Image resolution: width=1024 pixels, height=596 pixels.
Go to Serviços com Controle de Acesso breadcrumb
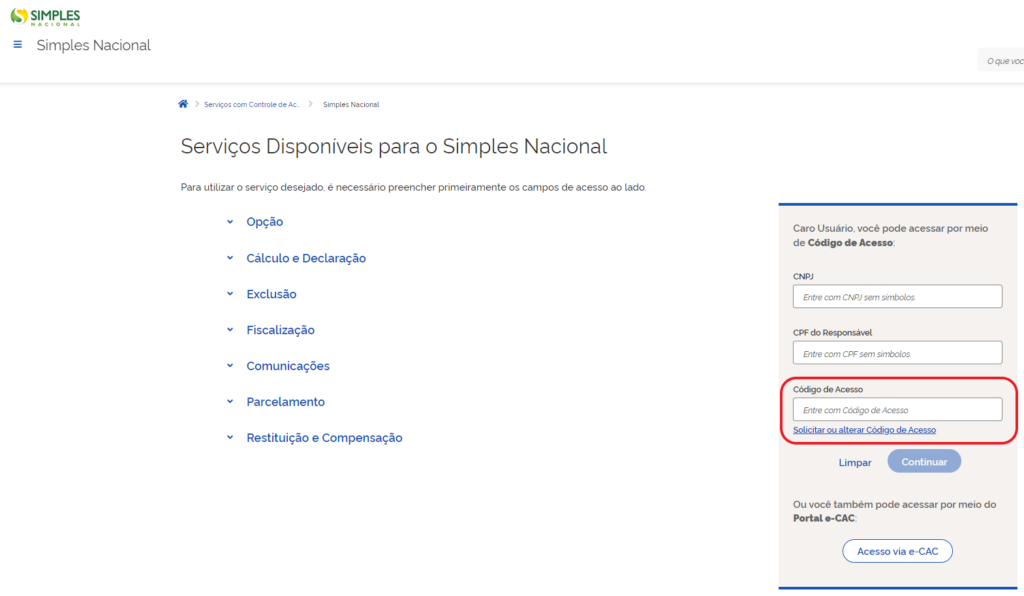pos(251,104)
